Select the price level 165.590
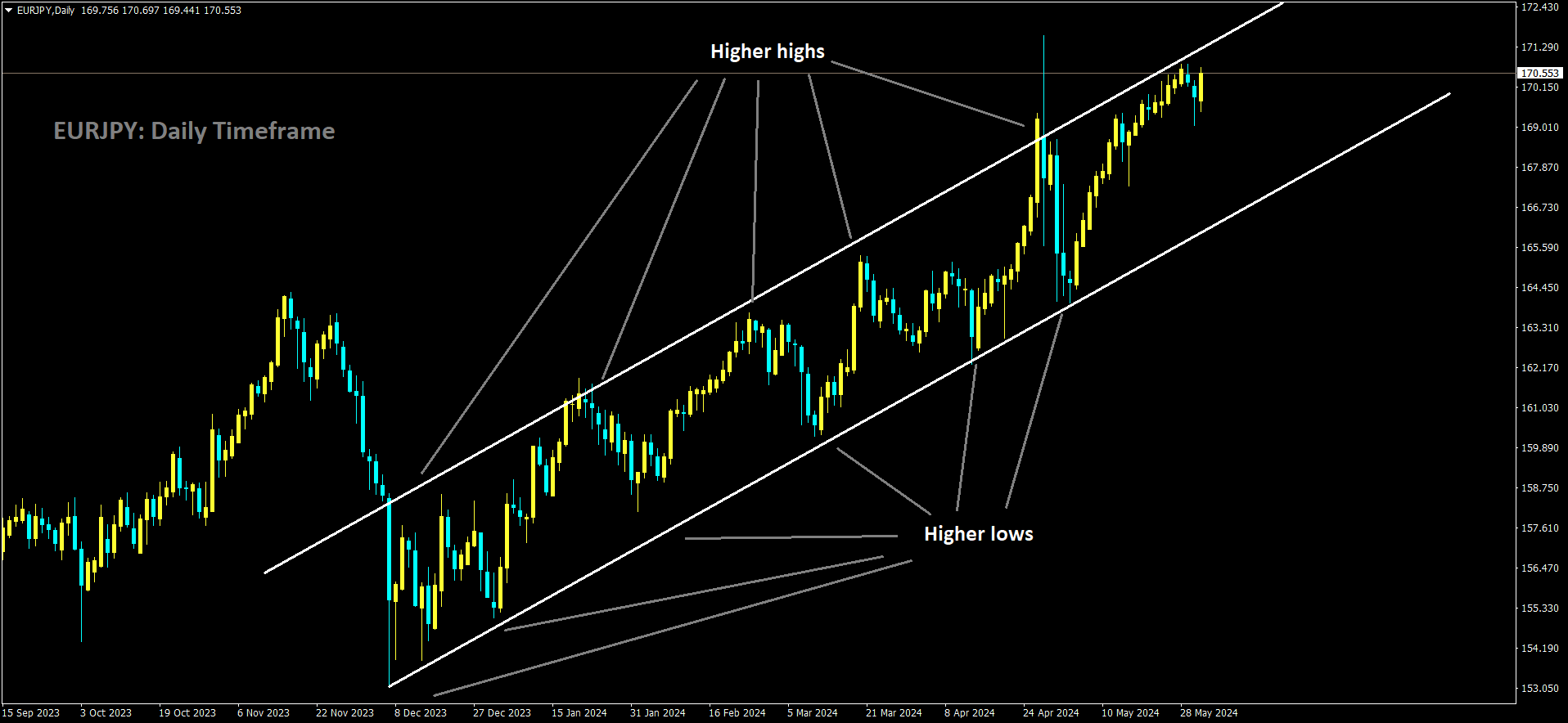Screen dimensions: 1568x723 pyautogui.click(x=1539, y=248)
